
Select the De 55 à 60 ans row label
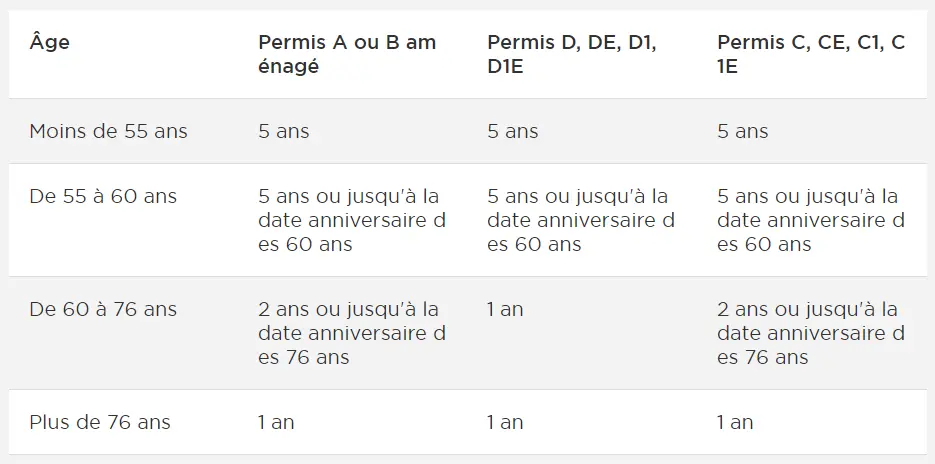[103, 196]
